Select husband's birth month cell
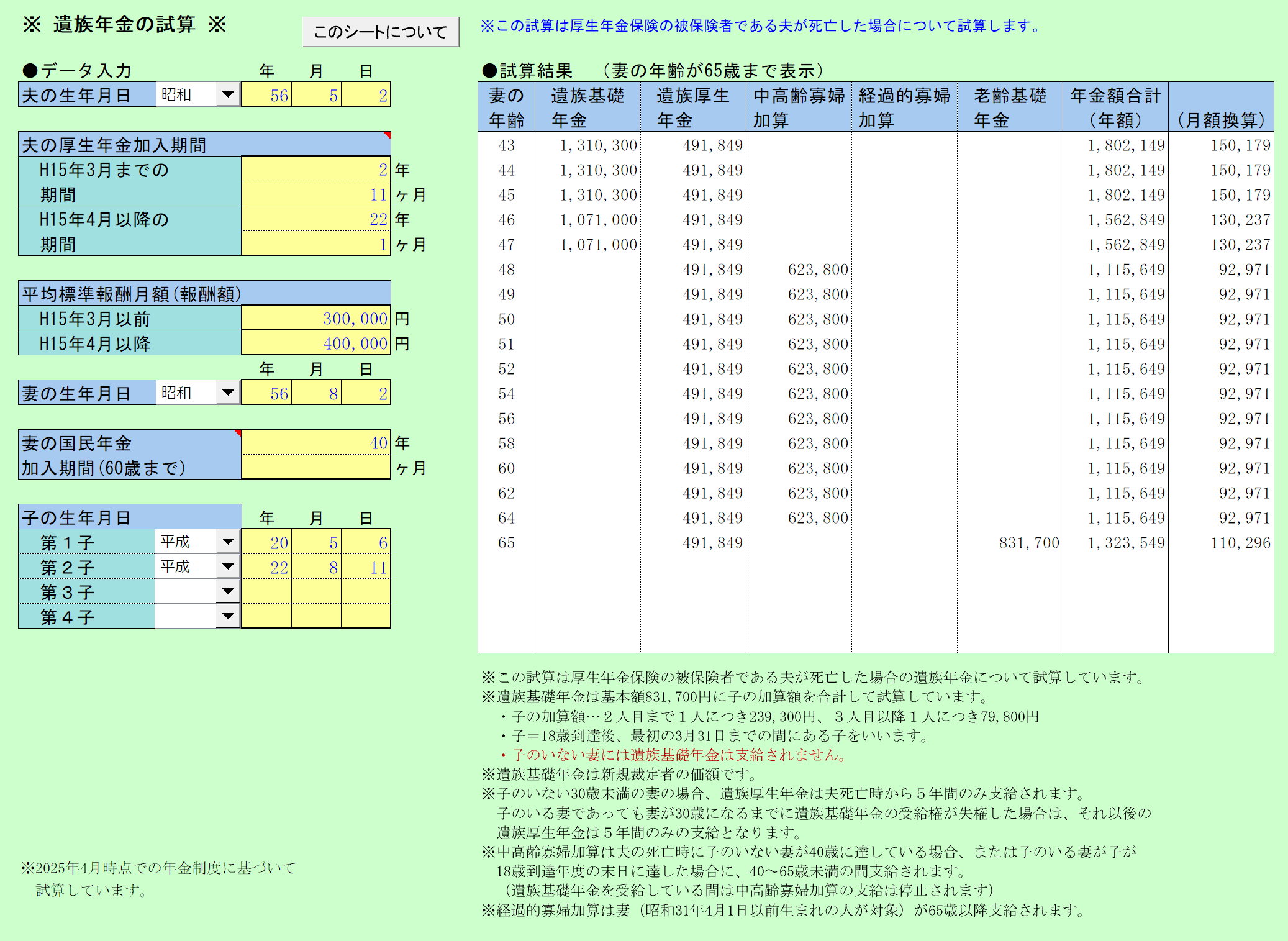The image size is (1288, 941). click(317, 95)
